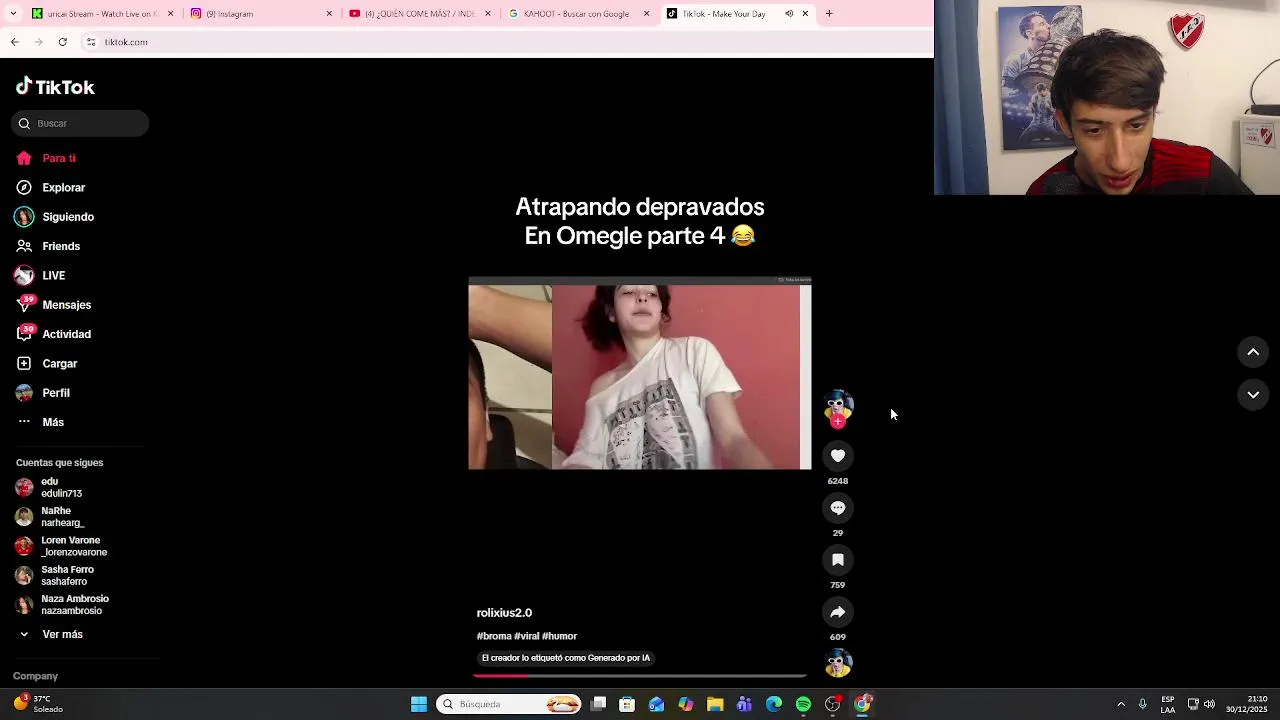The height and width of the screenshot is (720, 1280).
Task: Open the #viral hashtag
Action: point(526,636)
